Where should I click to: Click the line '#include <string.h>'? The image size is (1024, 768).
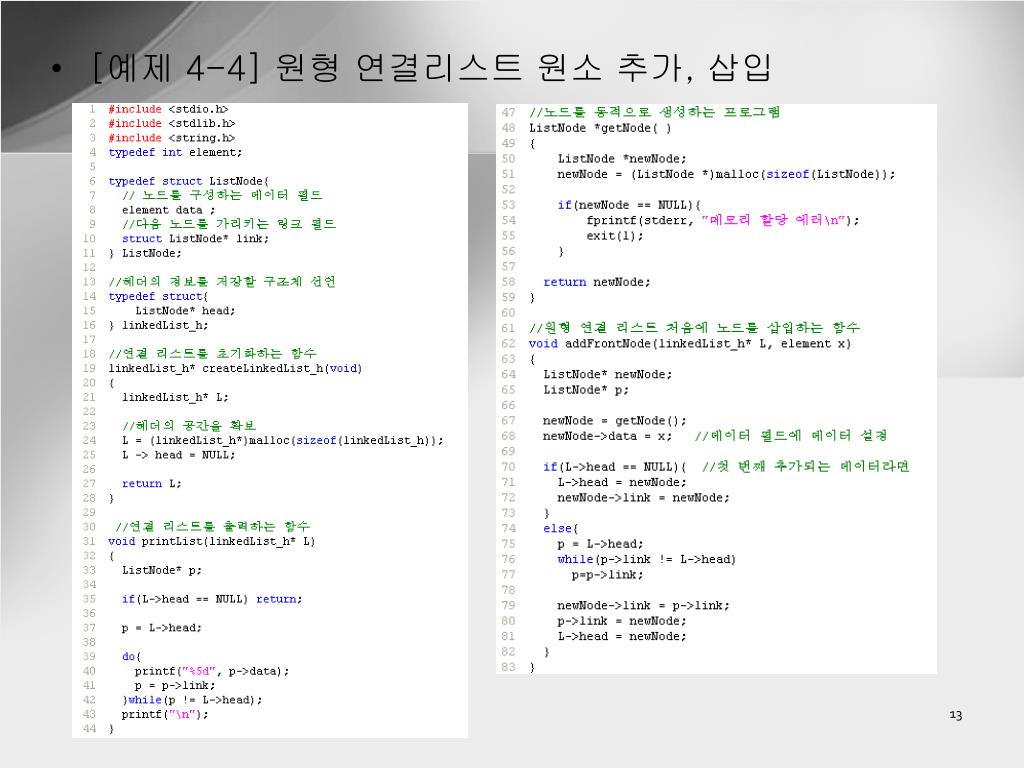coord(172,138)
